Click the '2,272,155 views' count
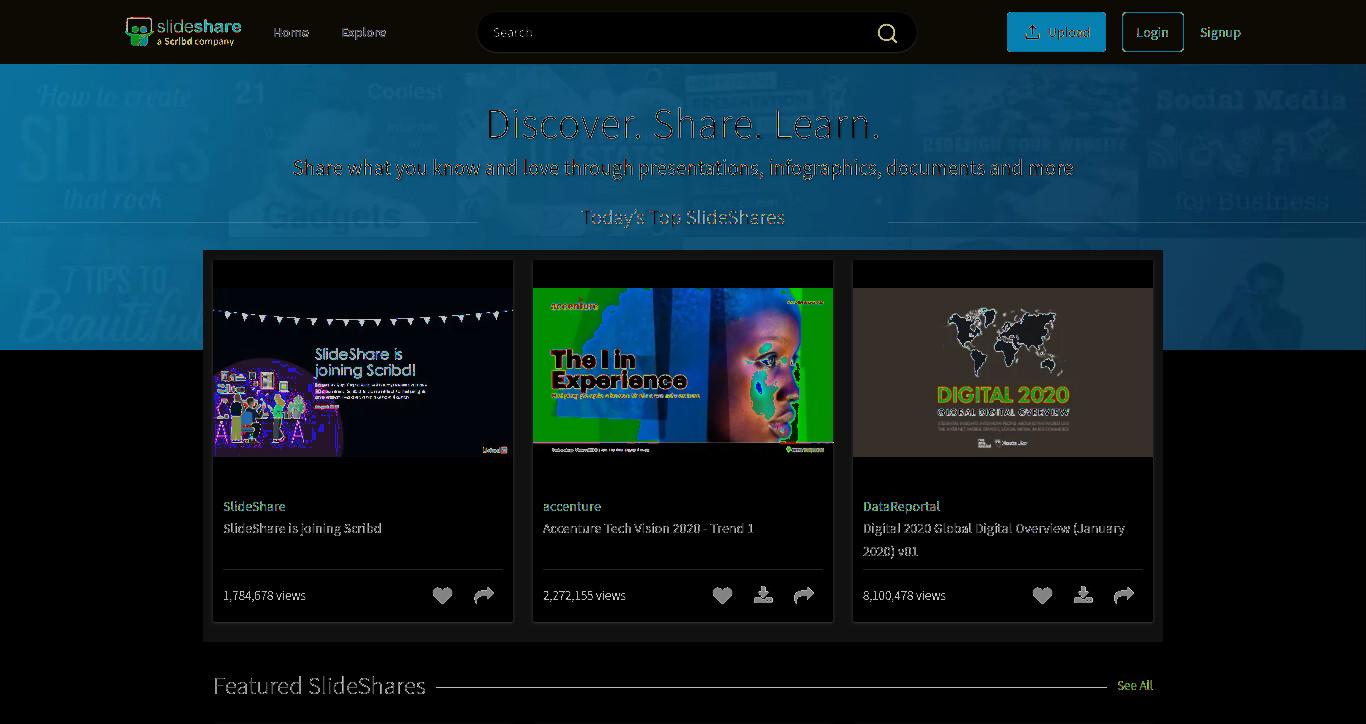The height and width of the screenshot is (724, 1366). (x=584, y=595)
